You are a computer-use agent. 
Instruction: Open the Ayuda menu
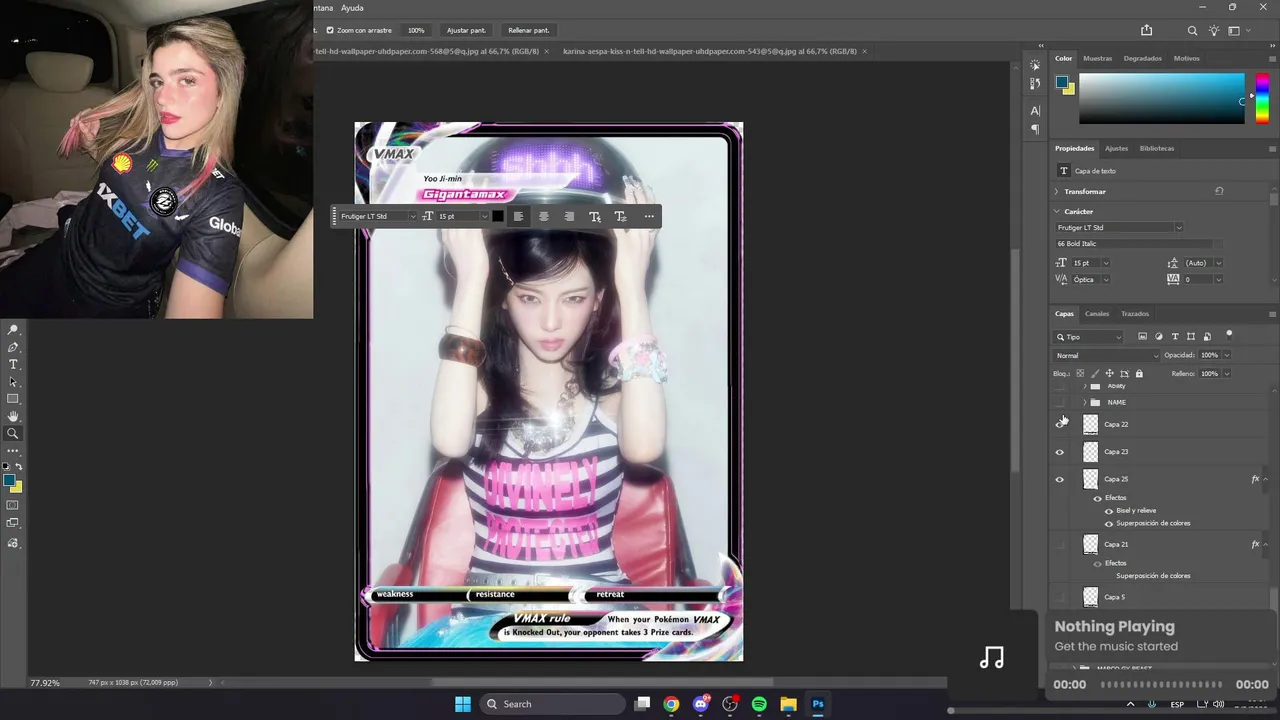pos(352,8)
